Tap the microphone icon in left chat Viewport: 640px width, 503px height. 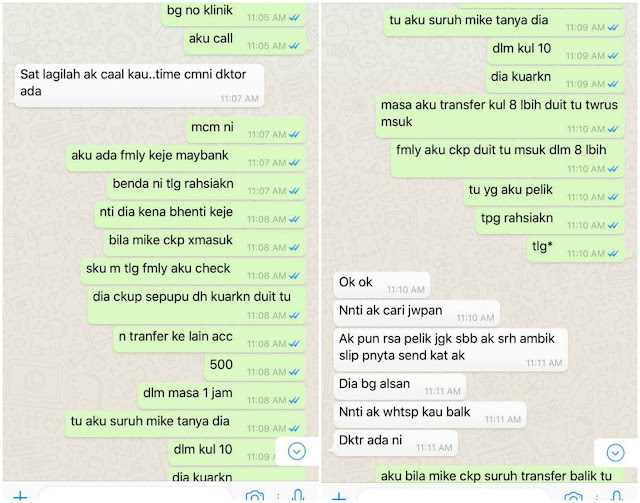(298, 496)
